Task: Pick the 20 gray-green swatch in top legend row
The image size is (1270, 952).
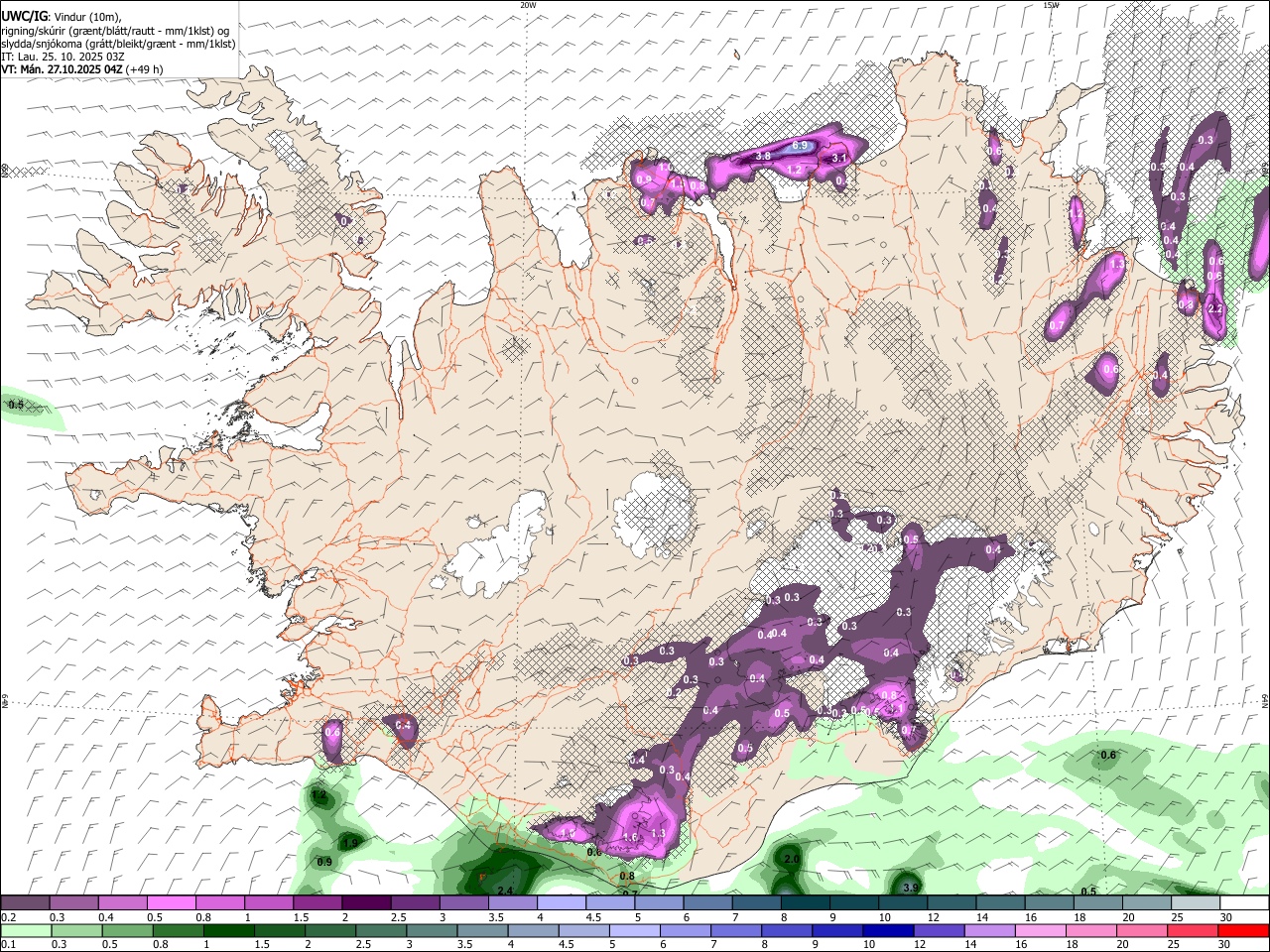Action: [x=1146, y=903]
